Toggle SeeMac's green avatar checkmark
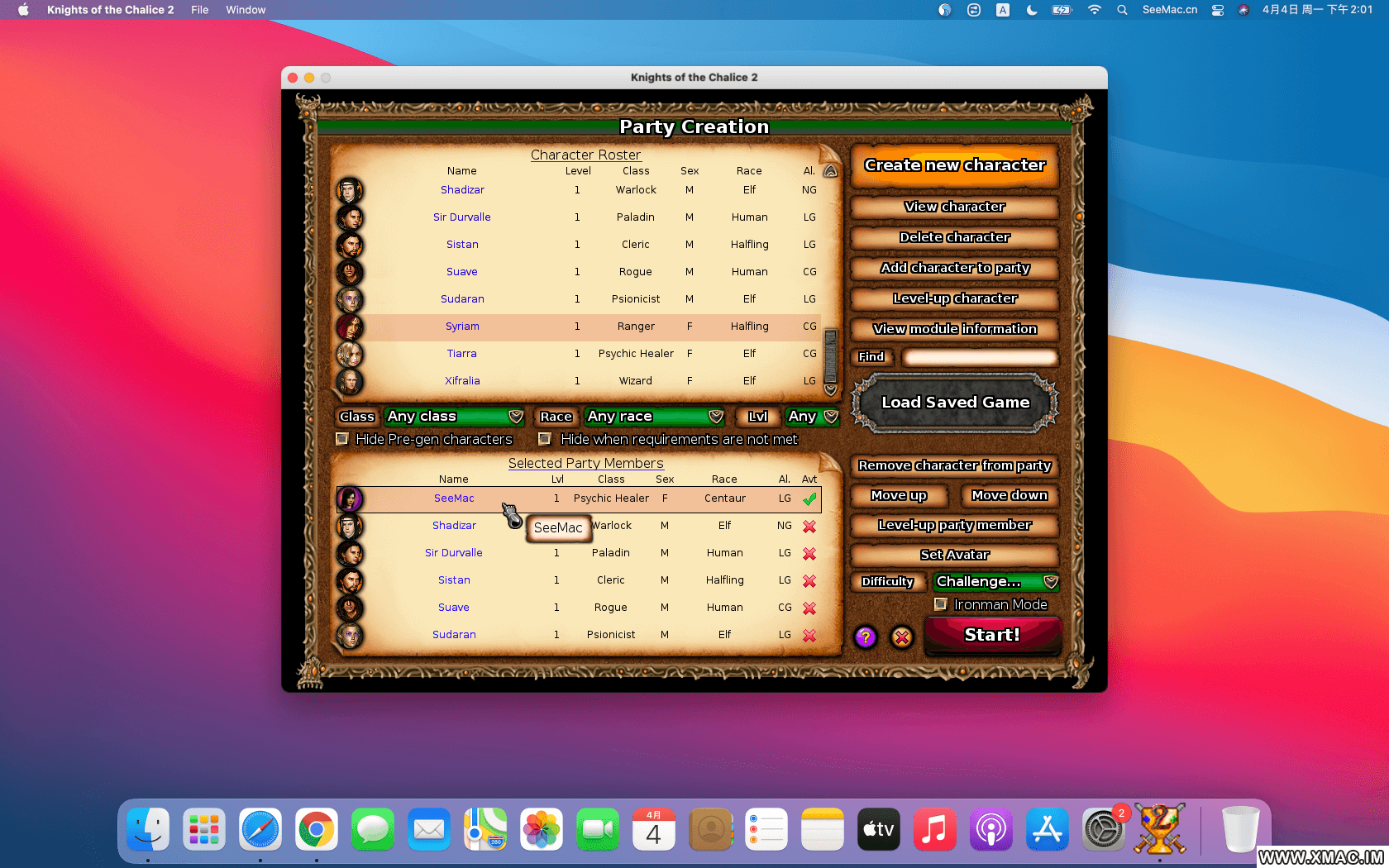The height and width of the screenshot is (868, 1389). coord(809,498)
